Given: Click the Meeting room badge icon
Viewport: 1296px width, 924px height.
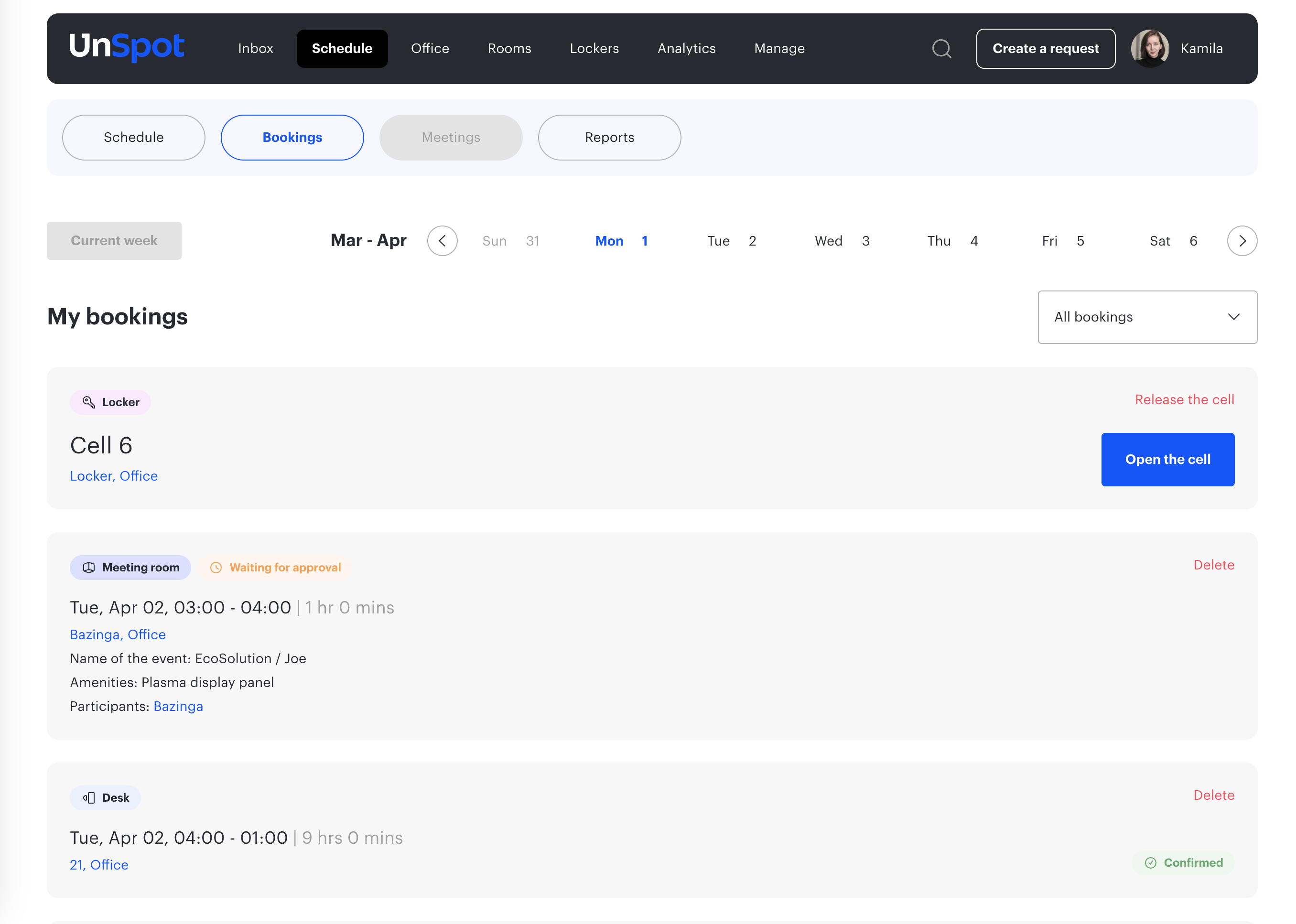Looking at the screenshot, I should point(89,567).
